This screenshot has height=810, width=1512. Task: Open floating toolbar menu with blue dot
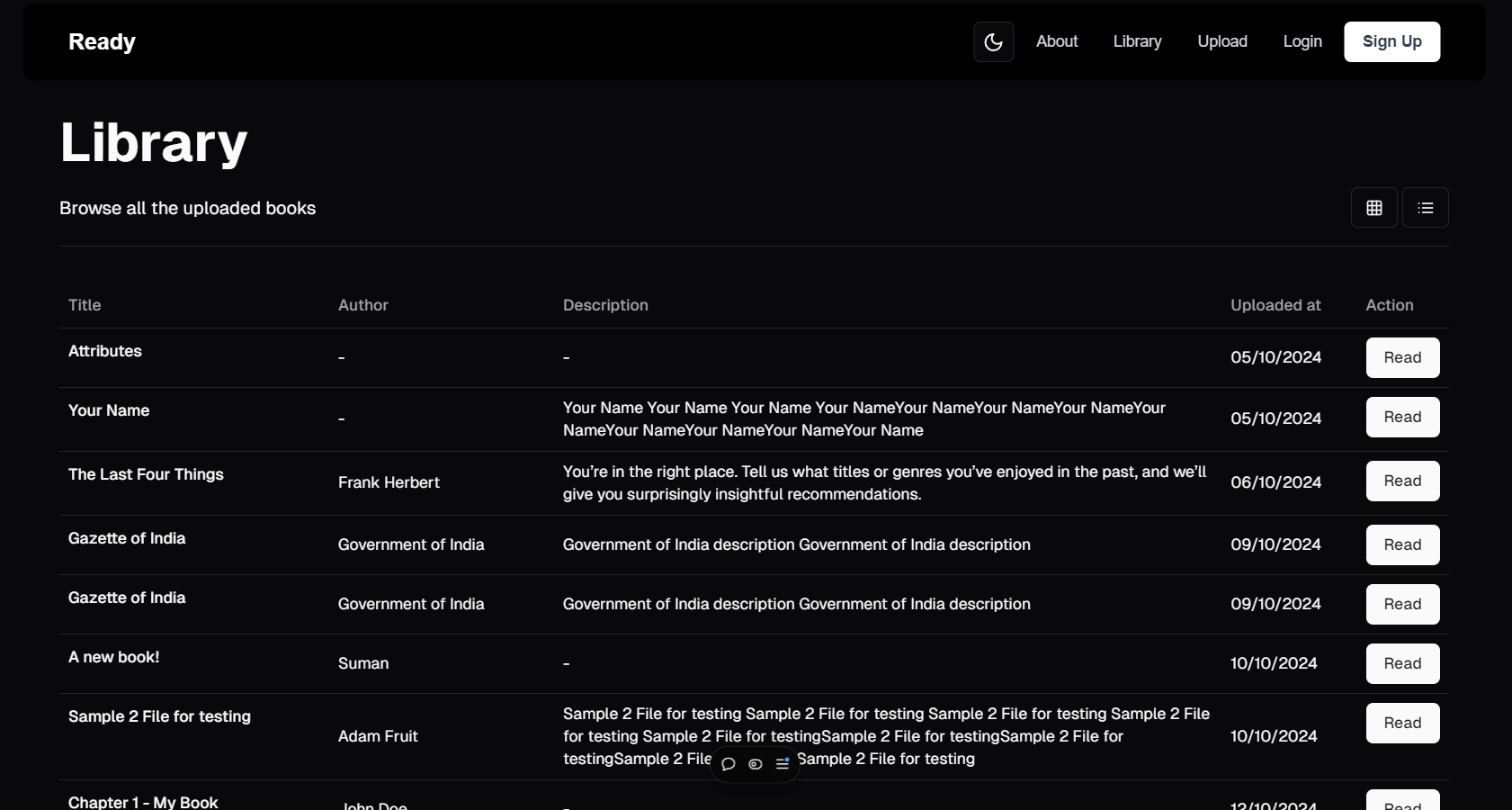783,764
